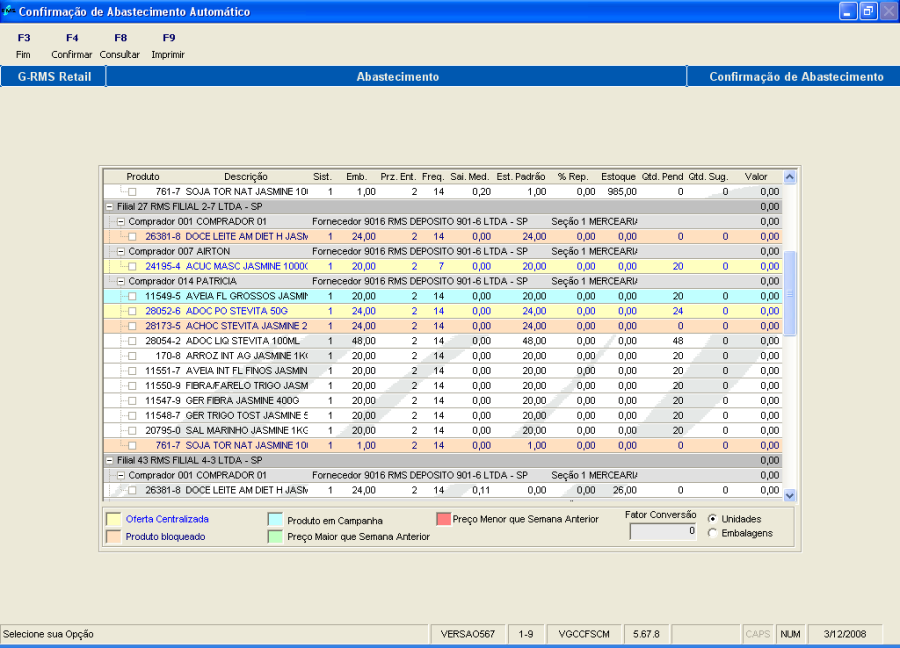Click the F3 Fim toolbar button
The width and height of the screenshot is (900, 648).
click(24, 45)
